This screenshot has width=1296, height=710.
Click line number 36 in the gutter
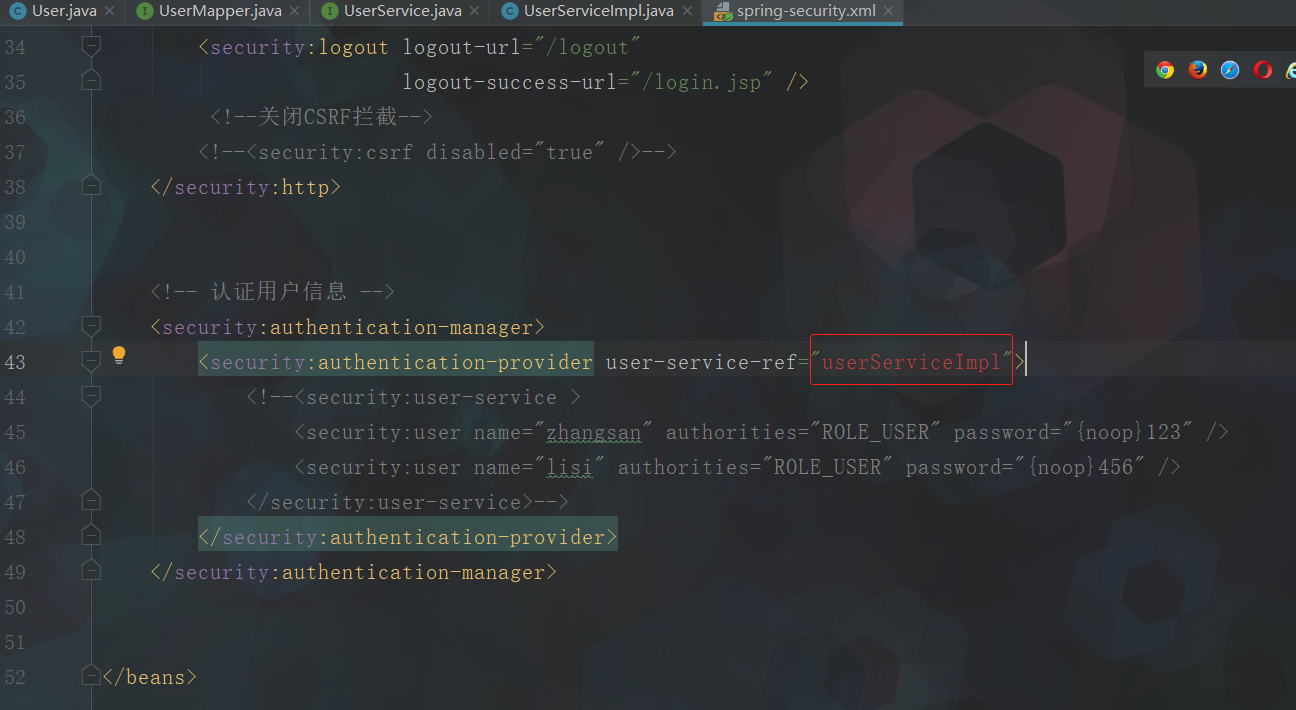point(15,117)
